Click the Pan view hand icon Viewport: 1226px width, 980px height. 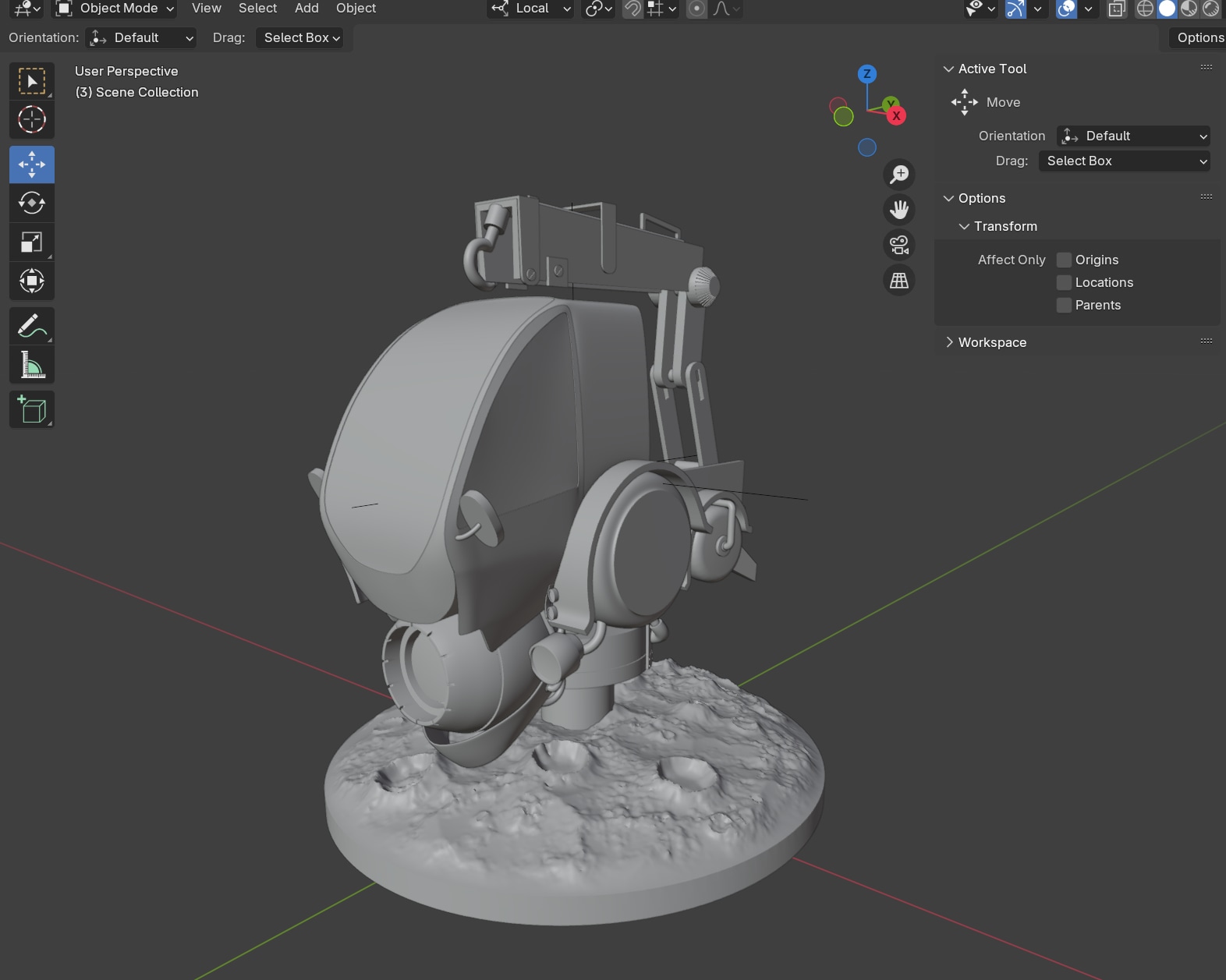pos(899,209)
